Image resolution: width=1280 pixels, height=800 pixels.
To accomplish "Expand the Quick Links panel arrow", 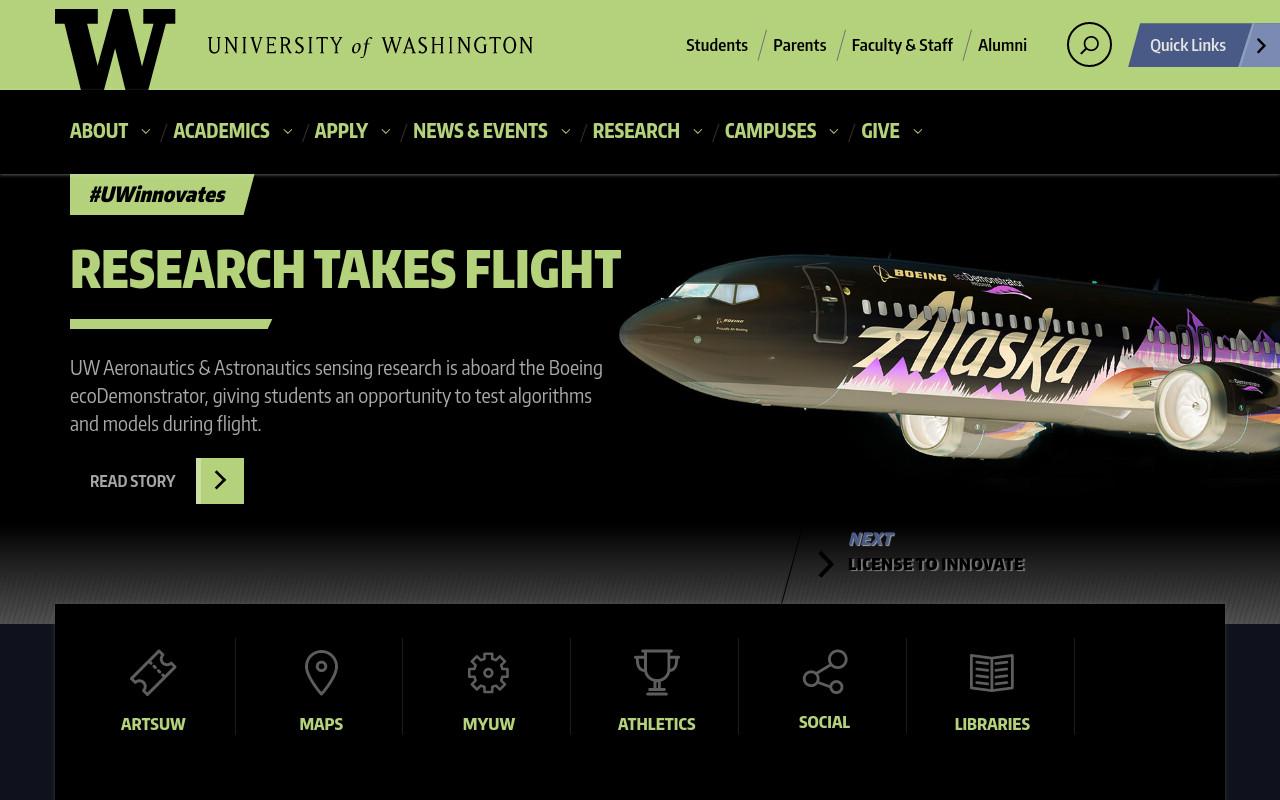I will click(x=1261, y=45).
